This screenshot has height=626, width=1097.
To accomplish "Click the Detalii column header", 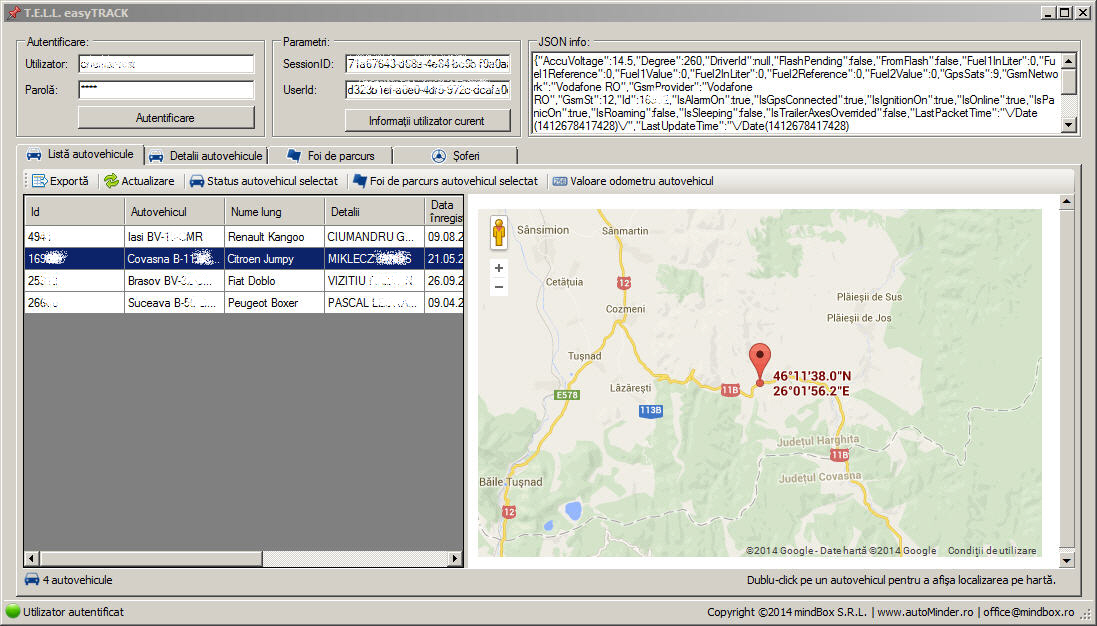I will point(375,211).
